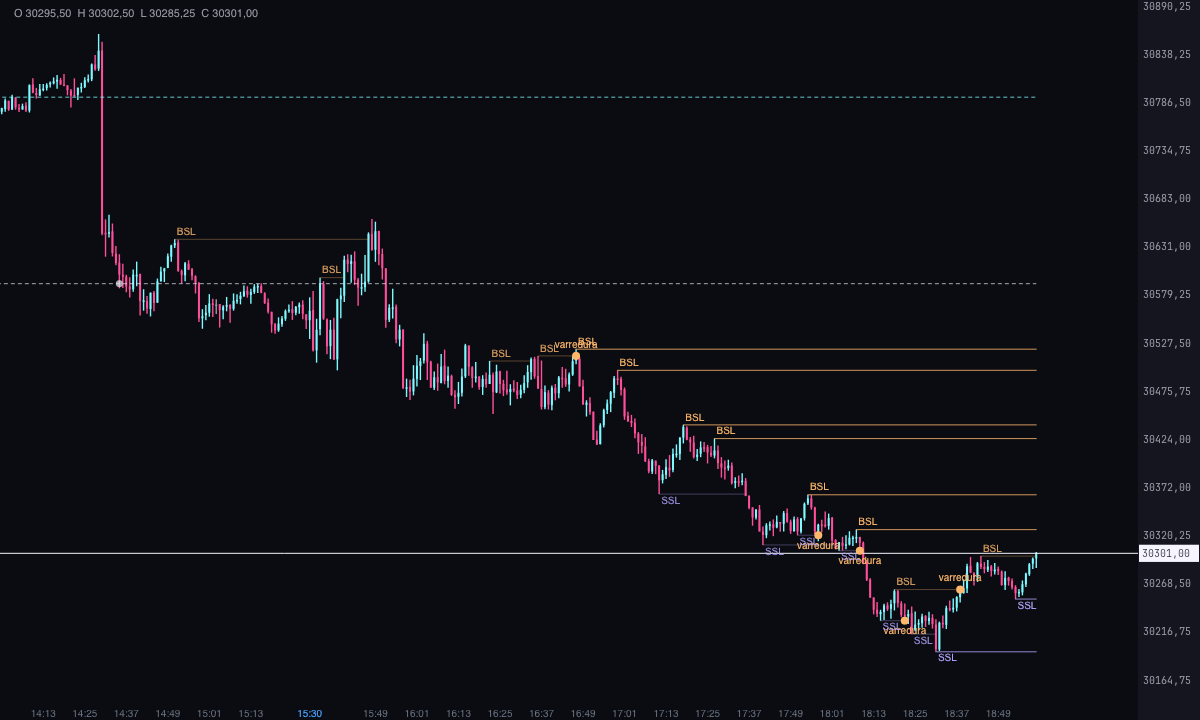
Task: Select the 30734,75 price axis value
Action: 1166,150
